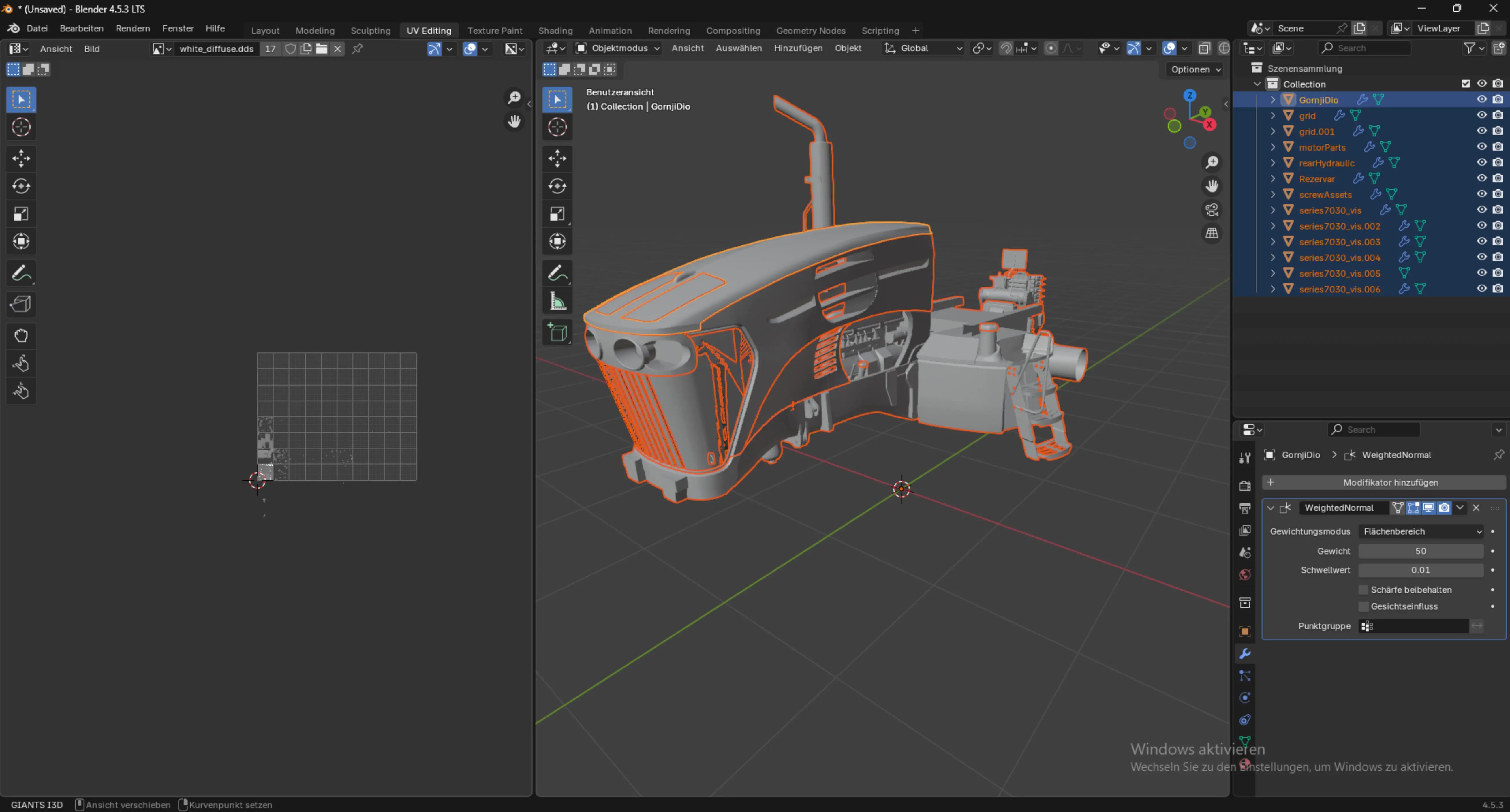Image resolution: width=1510 pixels, height=812 pixels.
Task: Open the Physics properties tab
Action: pos(1244,698)
